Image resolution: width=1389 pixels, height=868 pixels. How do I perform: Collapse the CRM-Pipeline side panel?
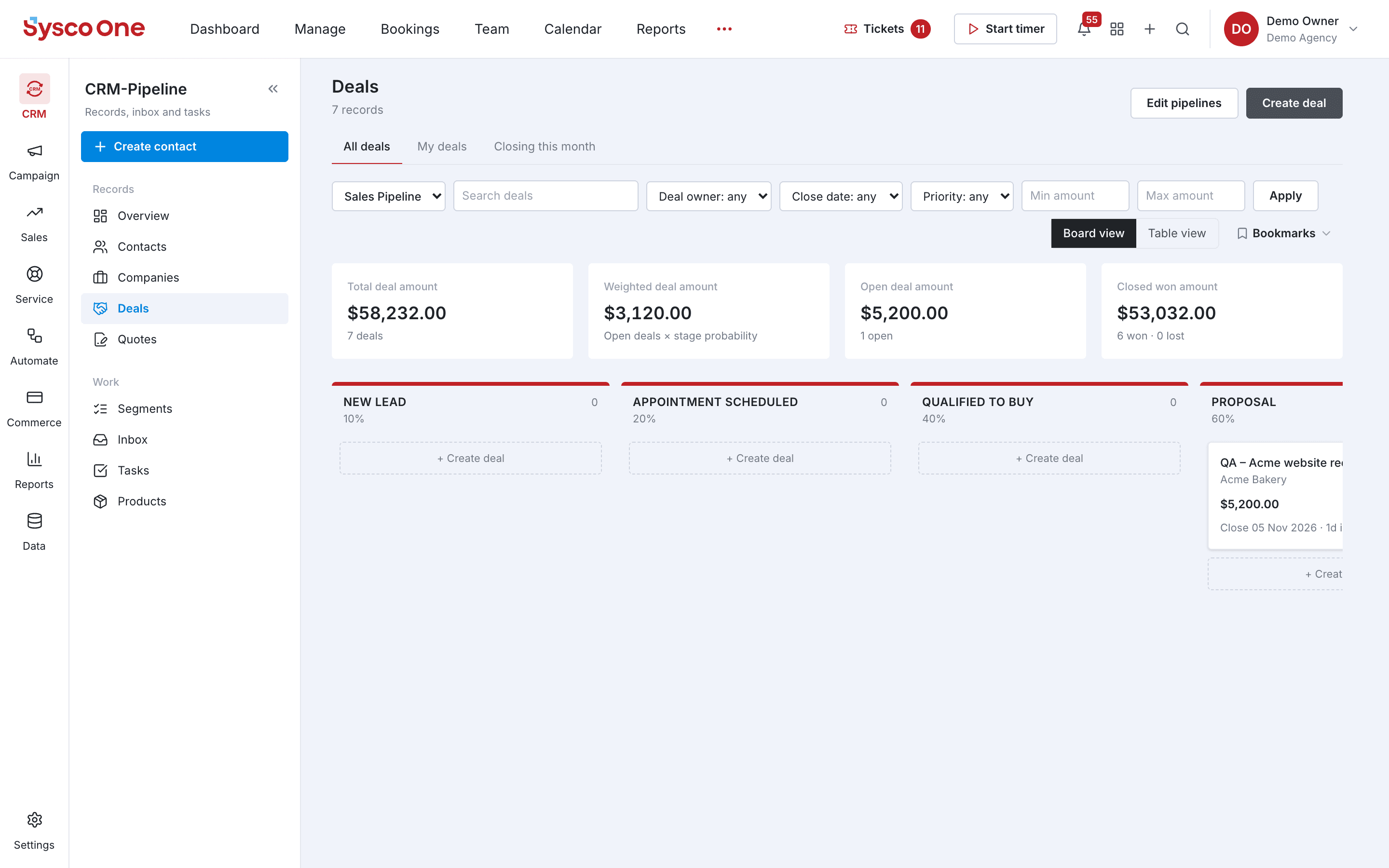[273, 89]
